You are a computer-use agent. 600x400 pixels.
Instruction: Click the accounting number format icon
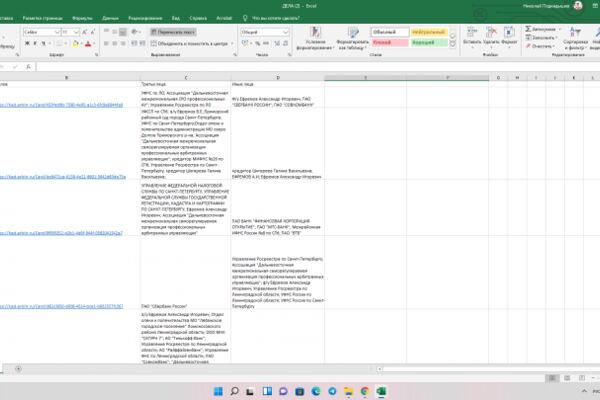[245, 44]
